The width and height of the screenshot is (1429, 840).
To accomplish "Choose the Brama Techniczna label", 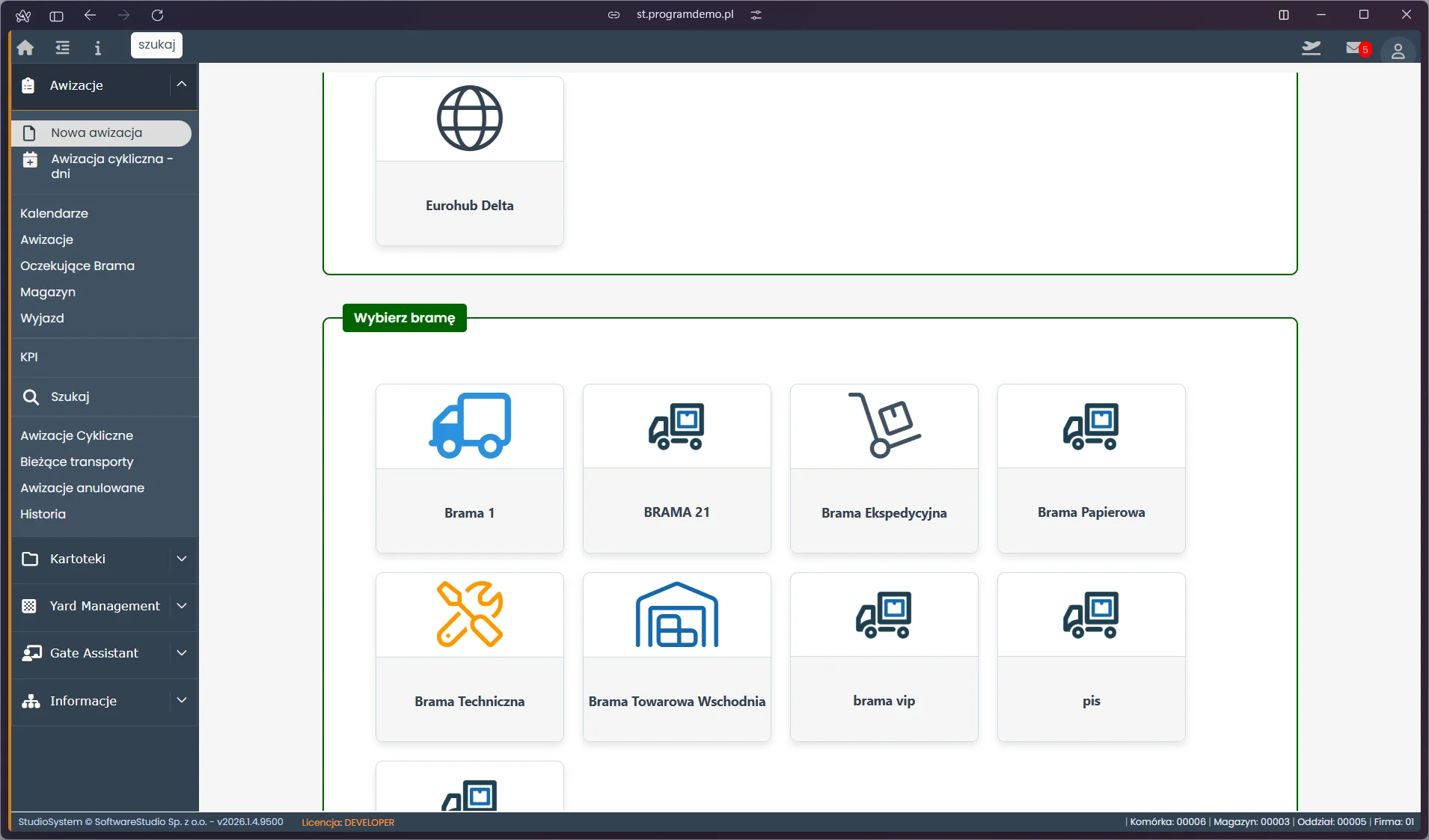I will coord(470,702).
